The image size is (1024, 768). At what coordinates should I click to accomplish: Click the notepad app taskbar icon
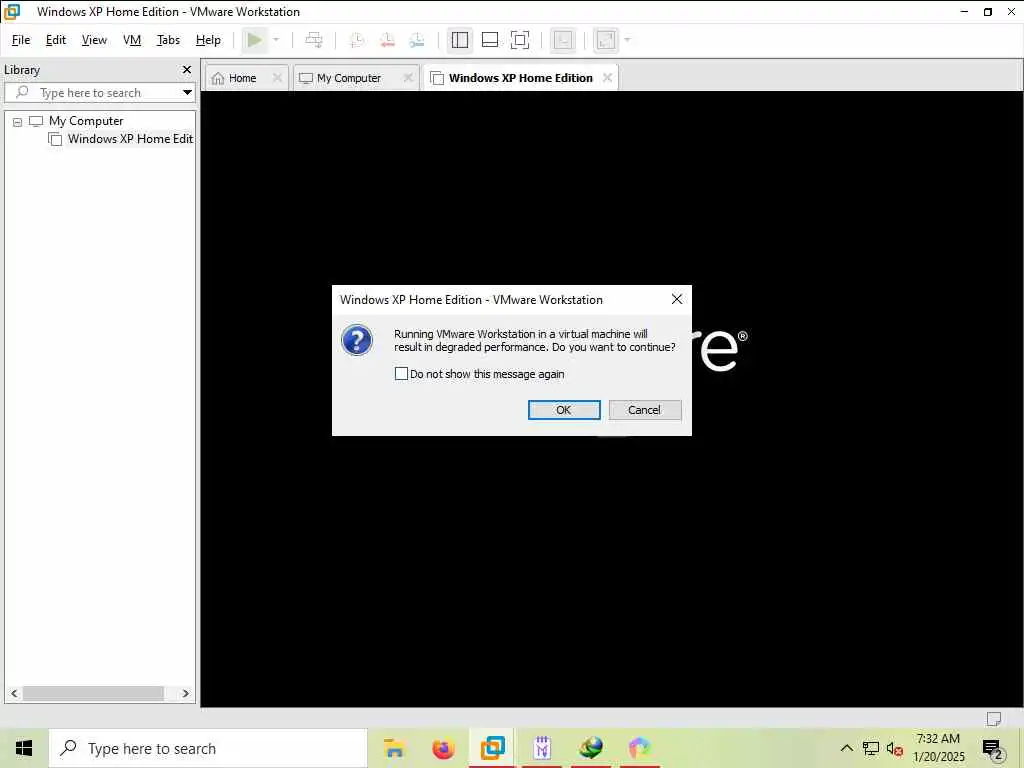[542, 748]
